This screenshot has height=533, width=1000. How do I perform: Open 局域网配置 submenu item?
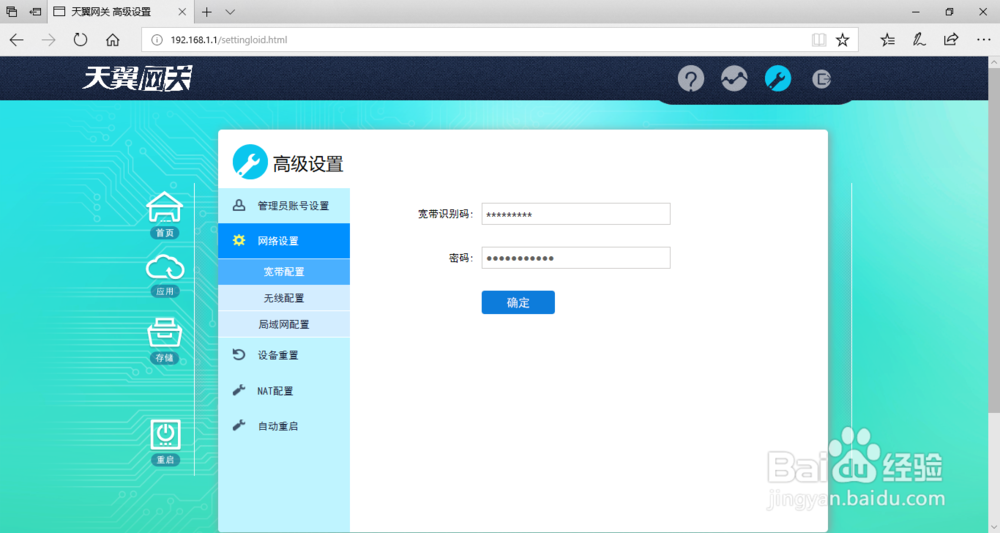coord(284,325)
